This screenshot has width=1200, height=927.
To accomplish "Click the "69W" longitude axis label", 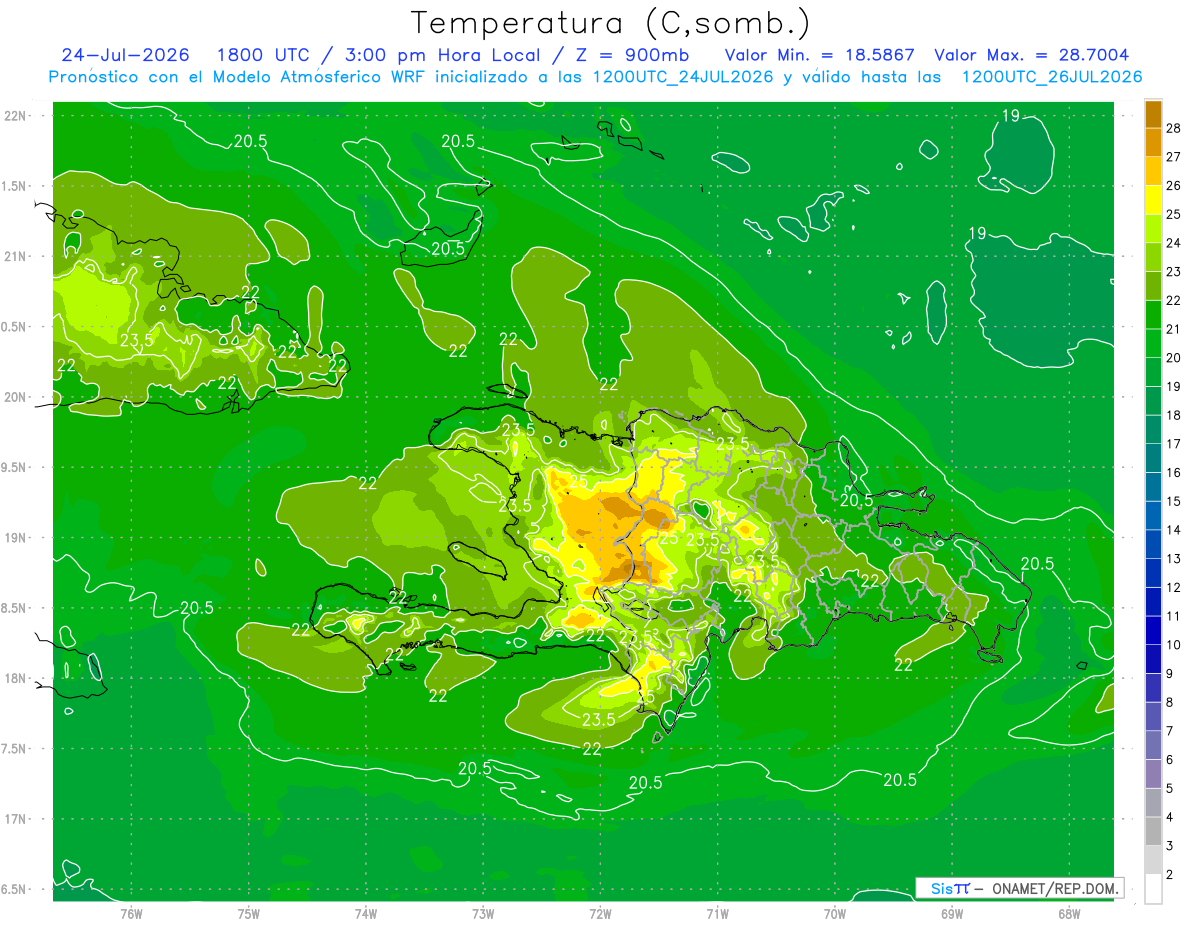I will point(952,914).
